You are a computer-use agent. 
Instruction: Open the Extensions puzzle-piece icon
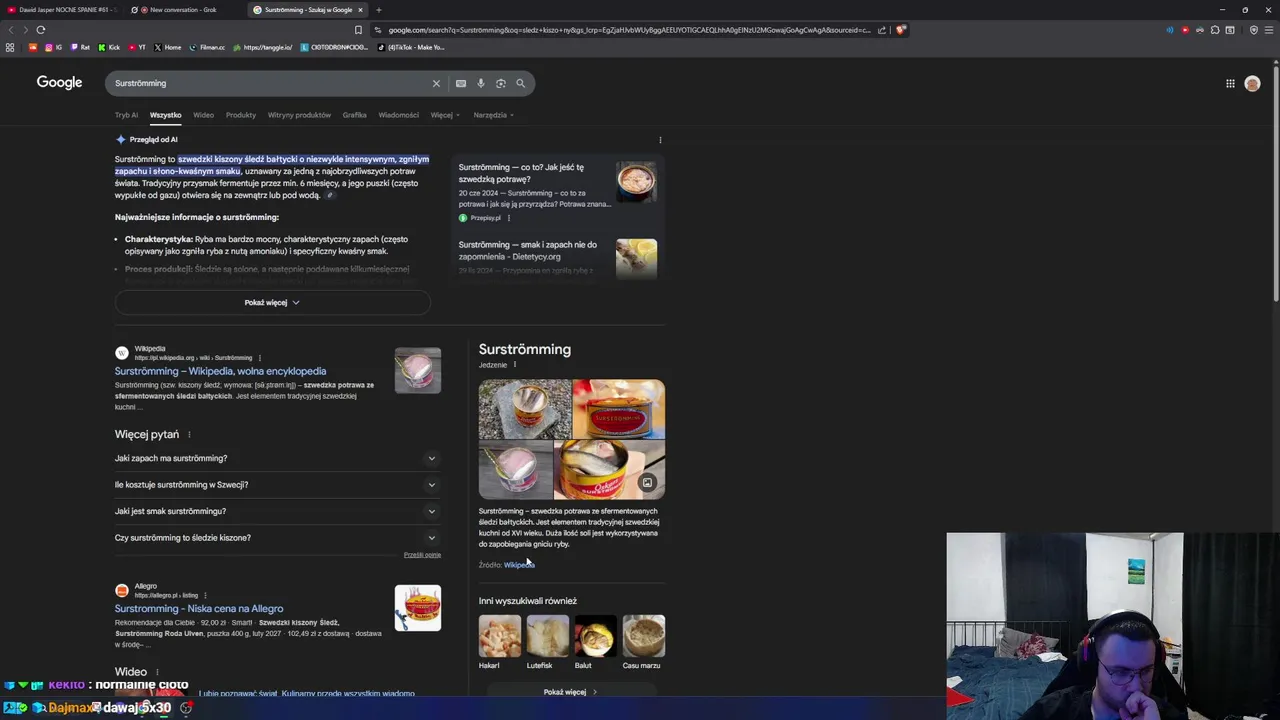tap(1215, 30)
